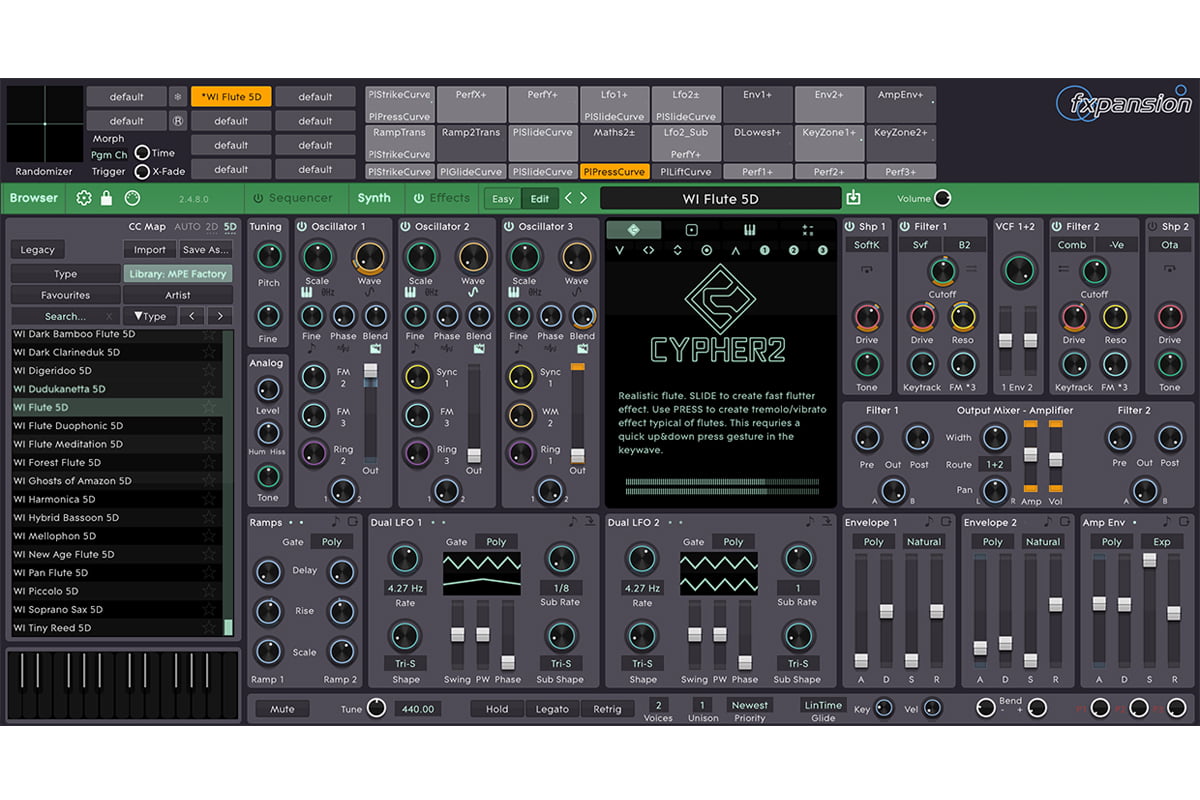Click the circled R icon near Randomizer
Image resolution: width=1200 pixels, height=800 pixels.
point(177,121)
